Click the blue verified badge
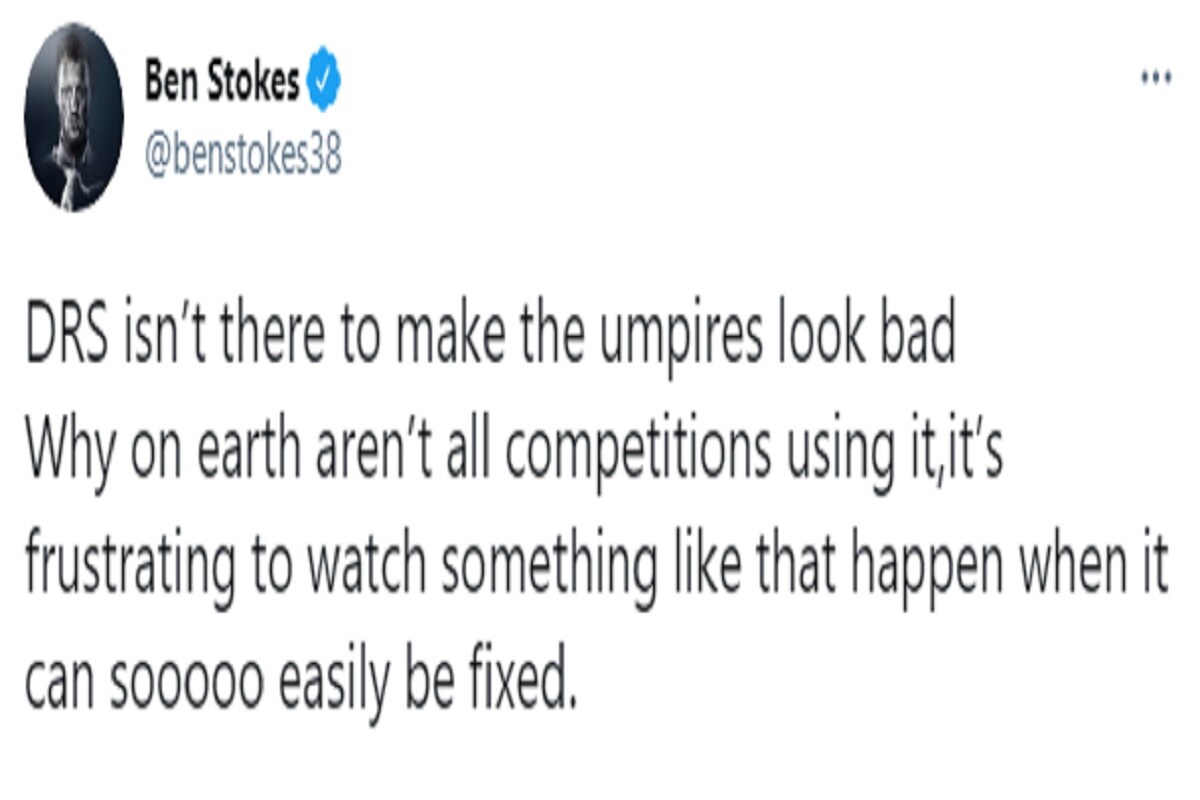Image resolution: width=1200 pixels, height=800 pixels. coord(324,81)
